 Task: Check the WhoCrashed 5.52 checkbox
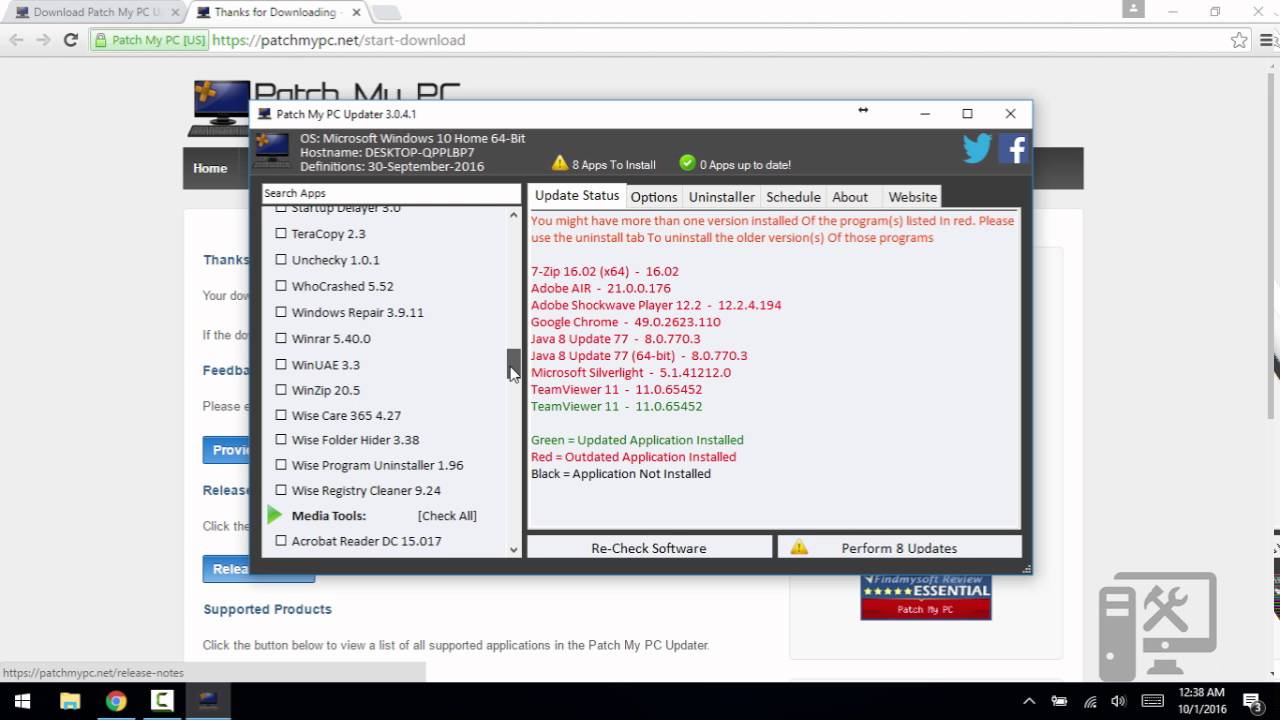[x=281, y=285]
